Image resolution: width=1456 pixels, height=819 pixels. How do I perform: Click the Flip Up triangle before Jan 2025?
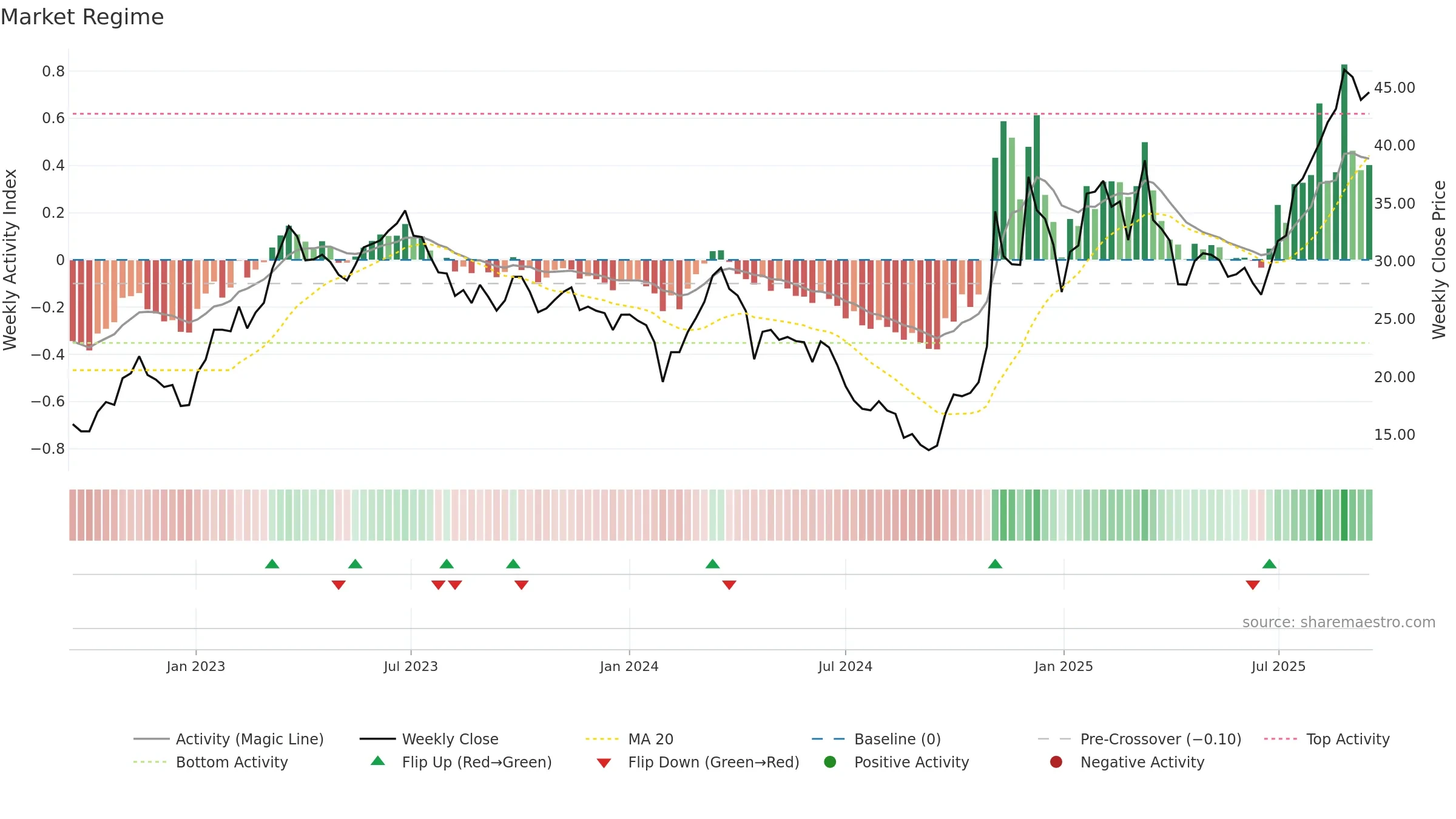(x=996, y=564)
